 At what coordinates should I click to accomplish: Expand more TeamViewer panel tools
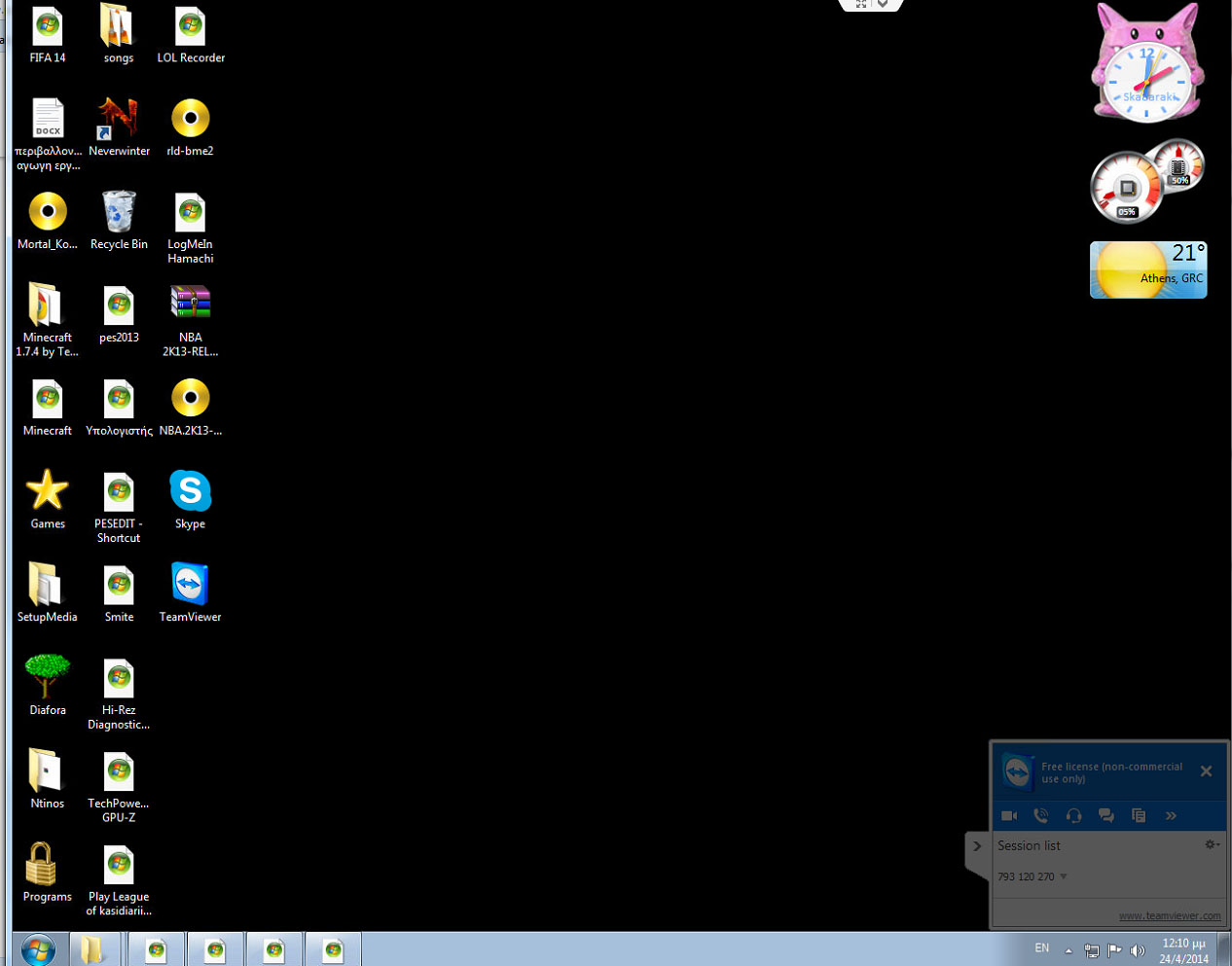point(1171,815)
